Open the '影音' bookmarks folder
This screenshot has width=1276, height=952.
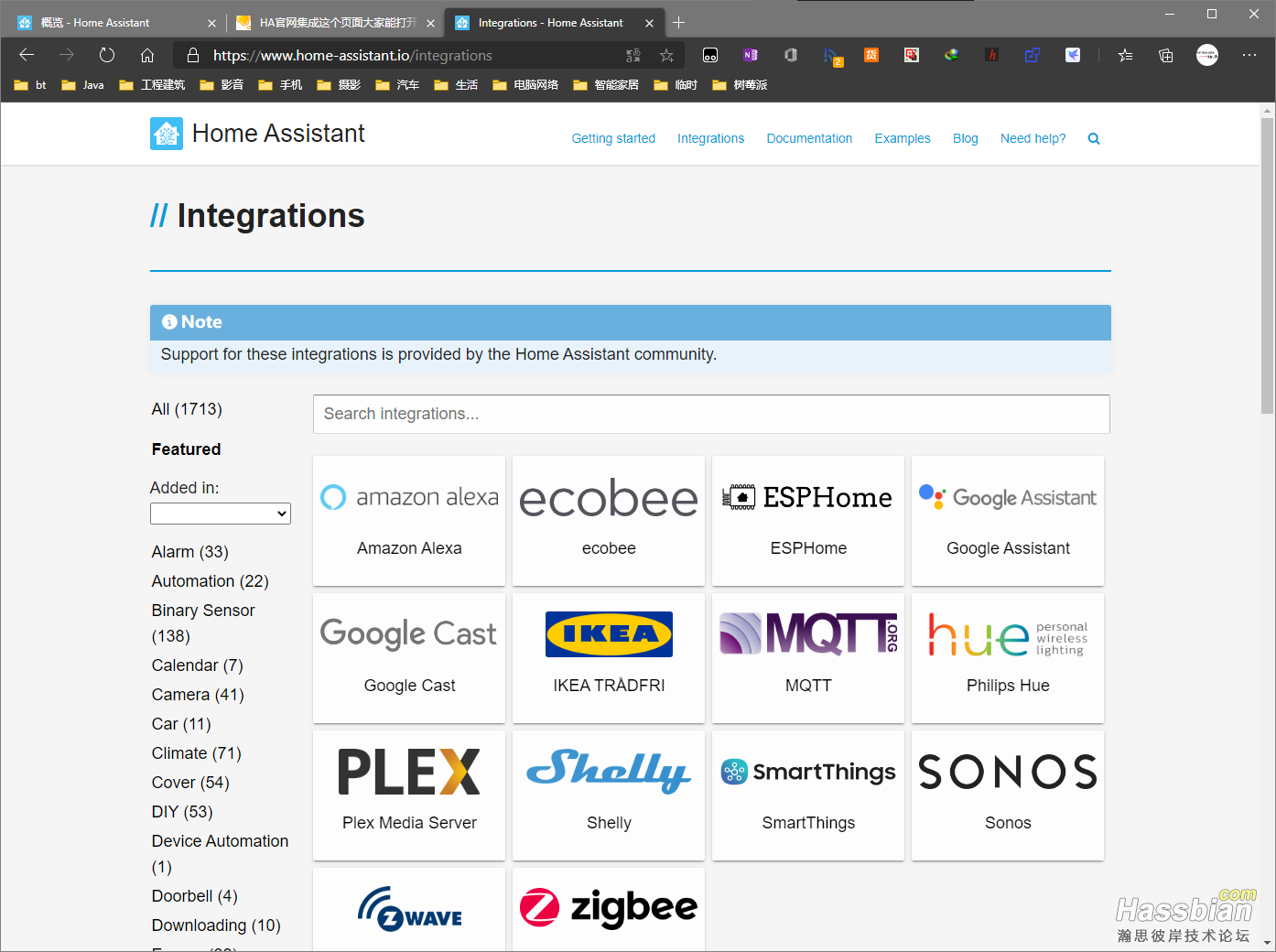tap(222, 85)
